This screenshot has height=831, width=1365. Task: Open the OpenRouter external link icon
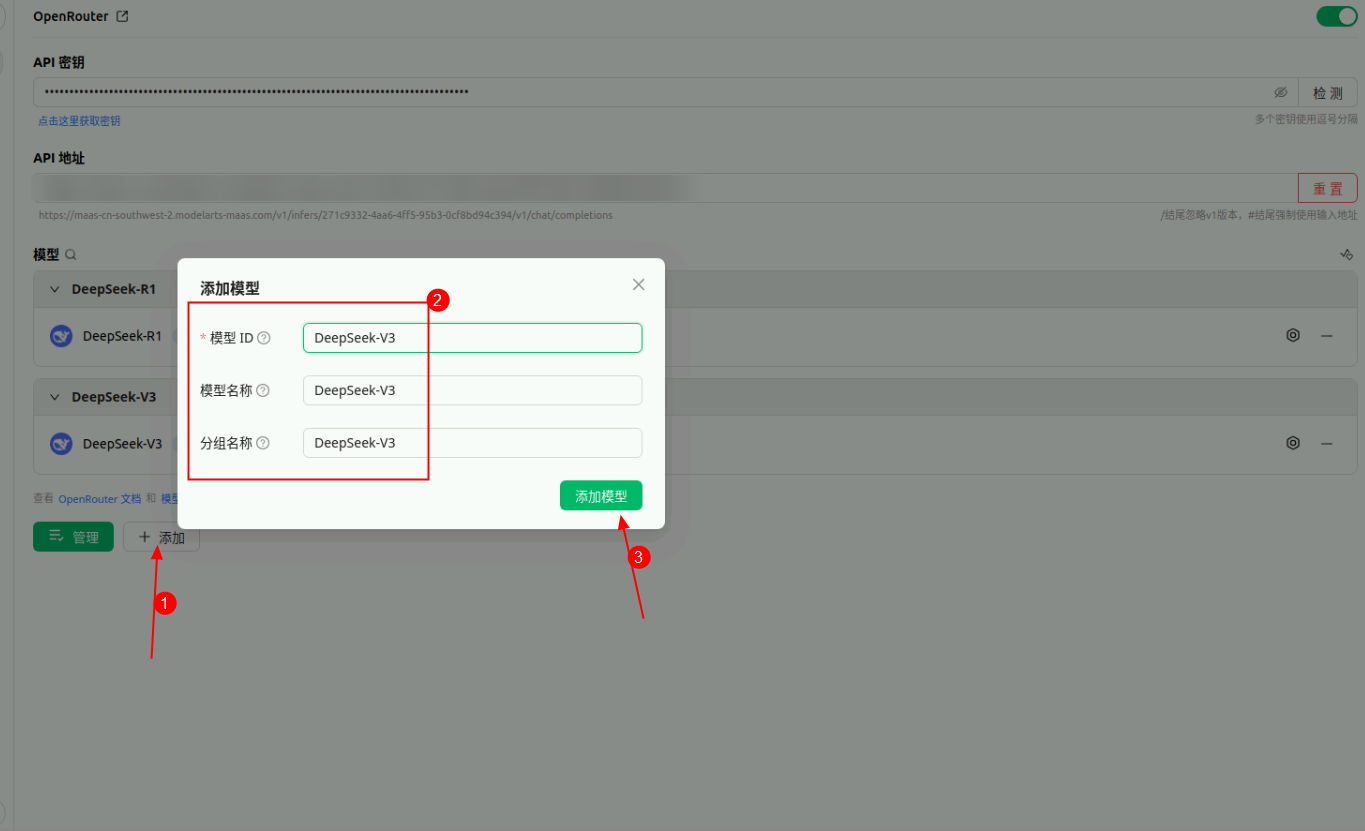123,17
